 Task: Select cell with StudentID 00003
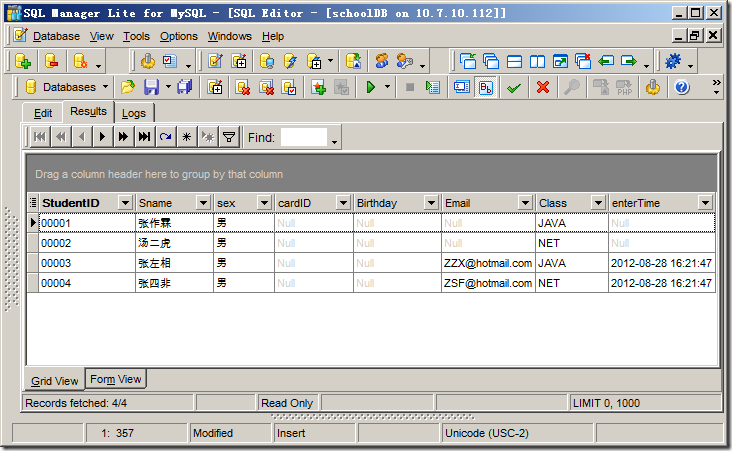tap(87, 263)
